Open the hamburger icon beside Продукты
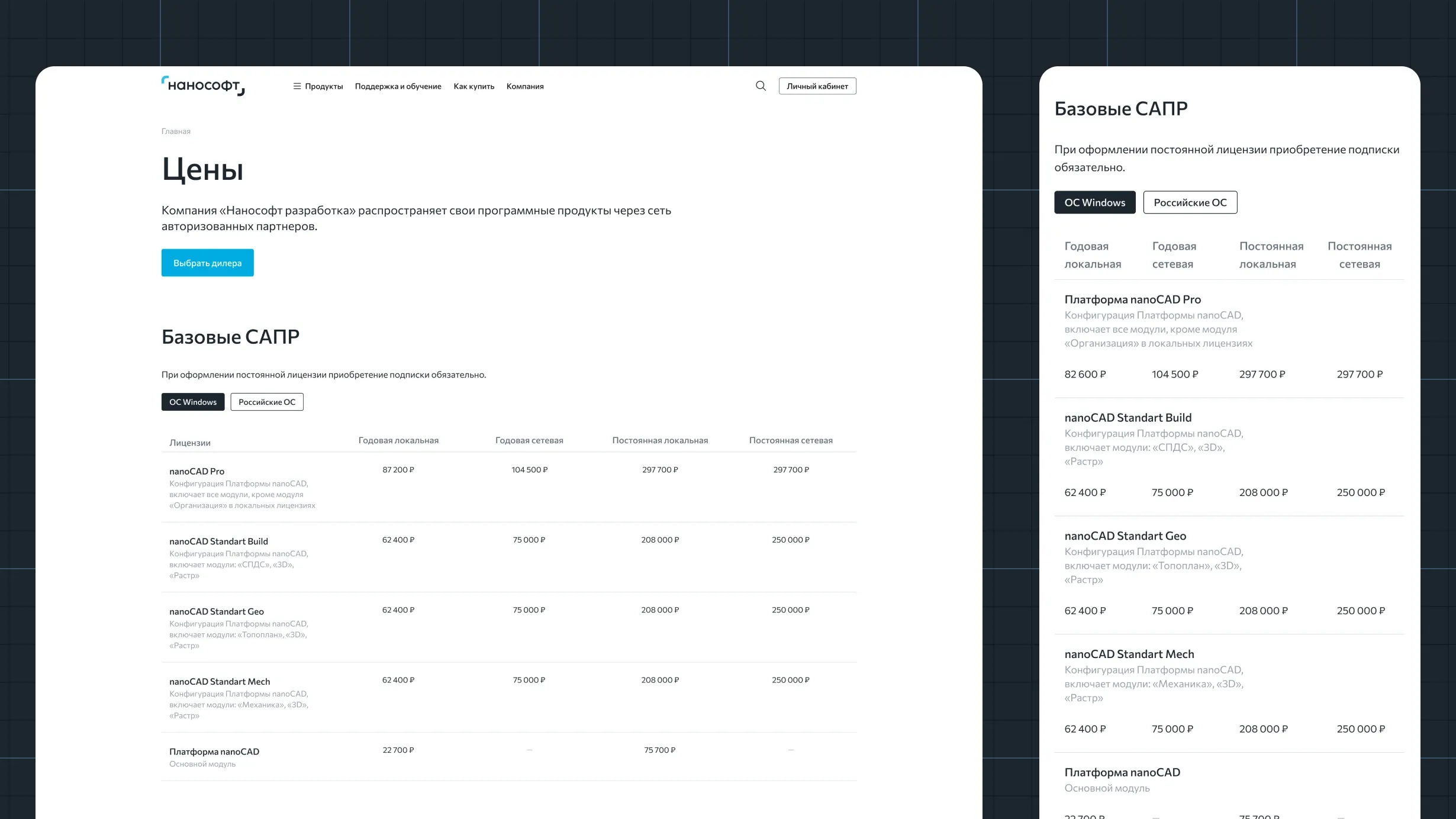This screenshot has height=819, width=1456. coord(297,86)
